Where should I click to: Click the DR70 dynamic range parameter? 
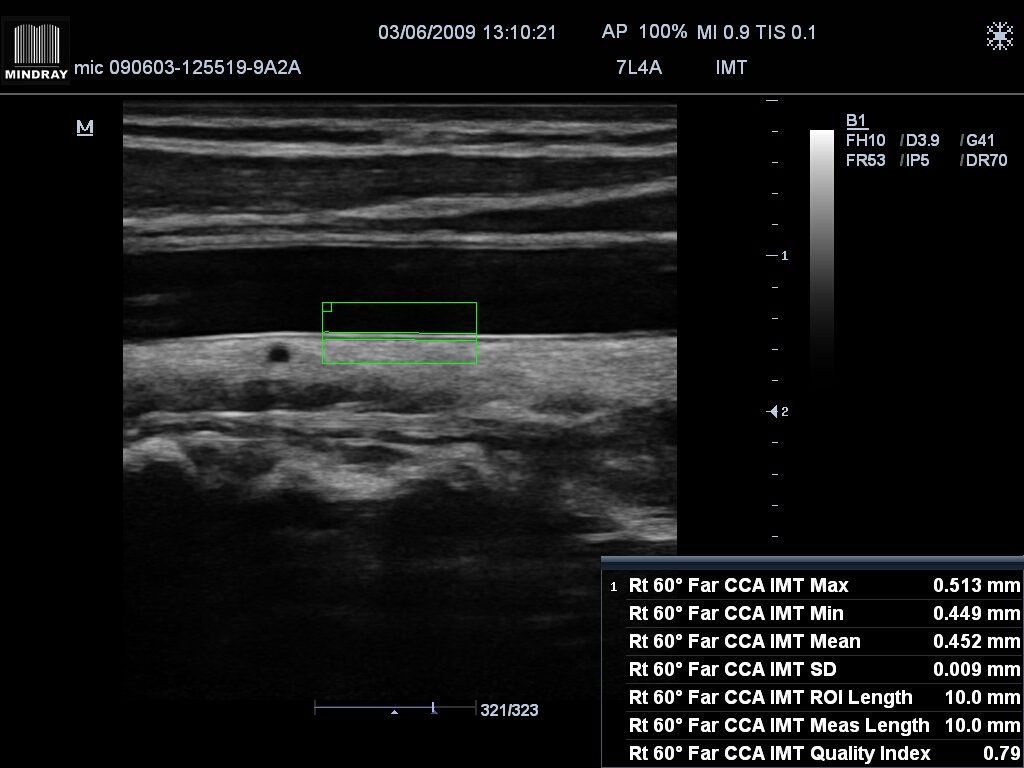click(983, 160)
